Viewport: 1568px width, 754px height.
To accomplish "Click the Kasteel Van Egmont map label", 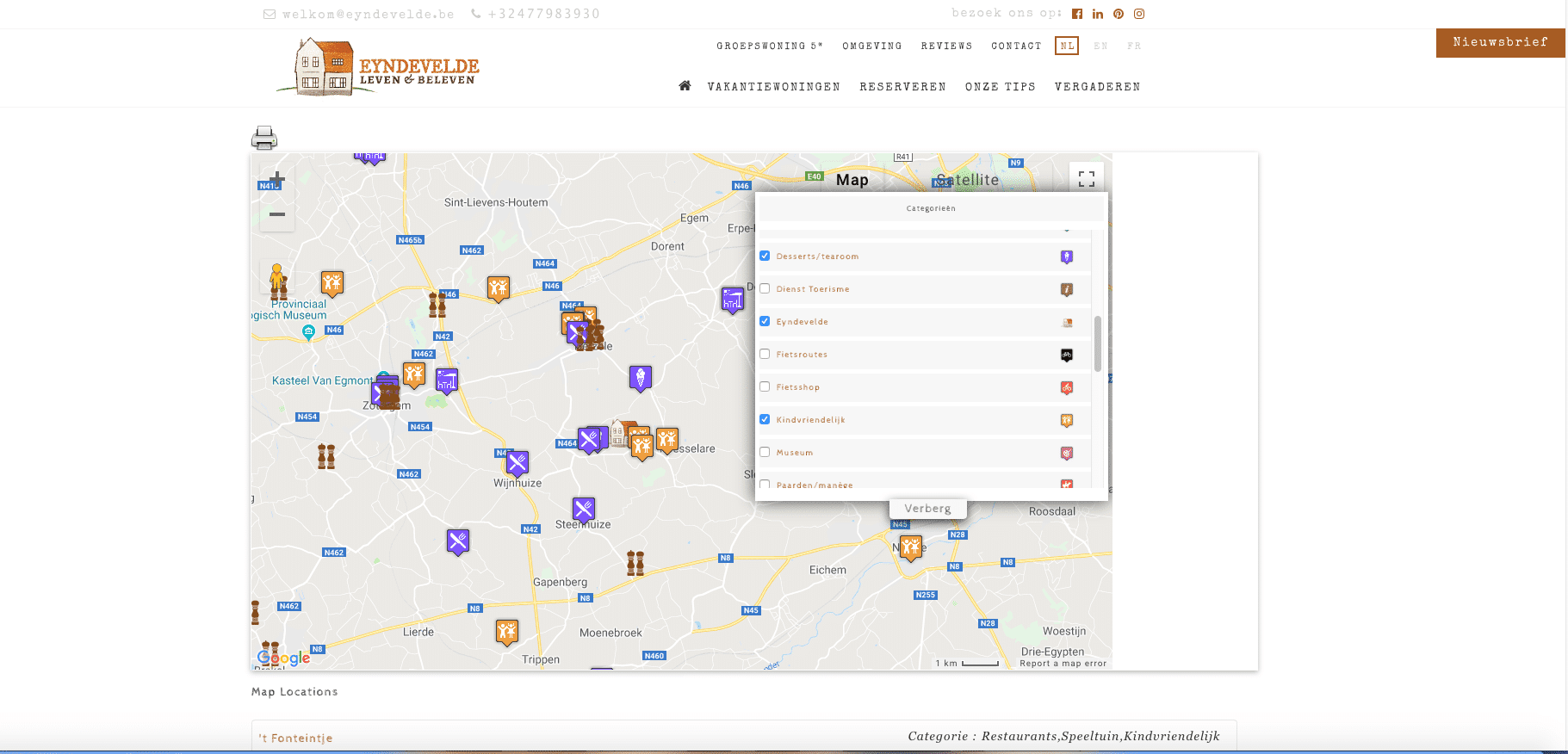I will [x=322, y=380].
